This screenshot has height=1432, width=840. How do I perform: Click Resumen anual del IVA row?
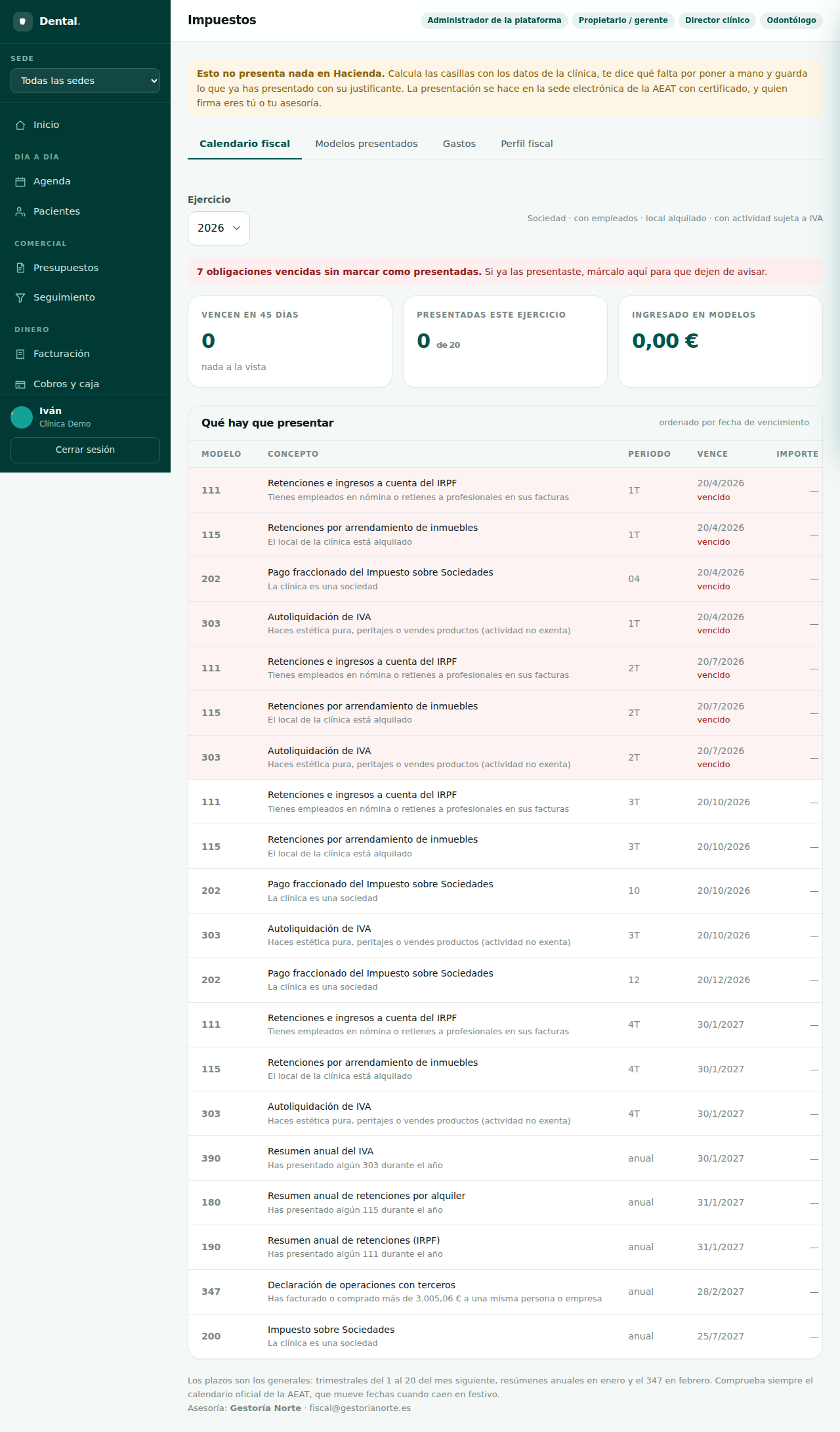[505, 1158]
